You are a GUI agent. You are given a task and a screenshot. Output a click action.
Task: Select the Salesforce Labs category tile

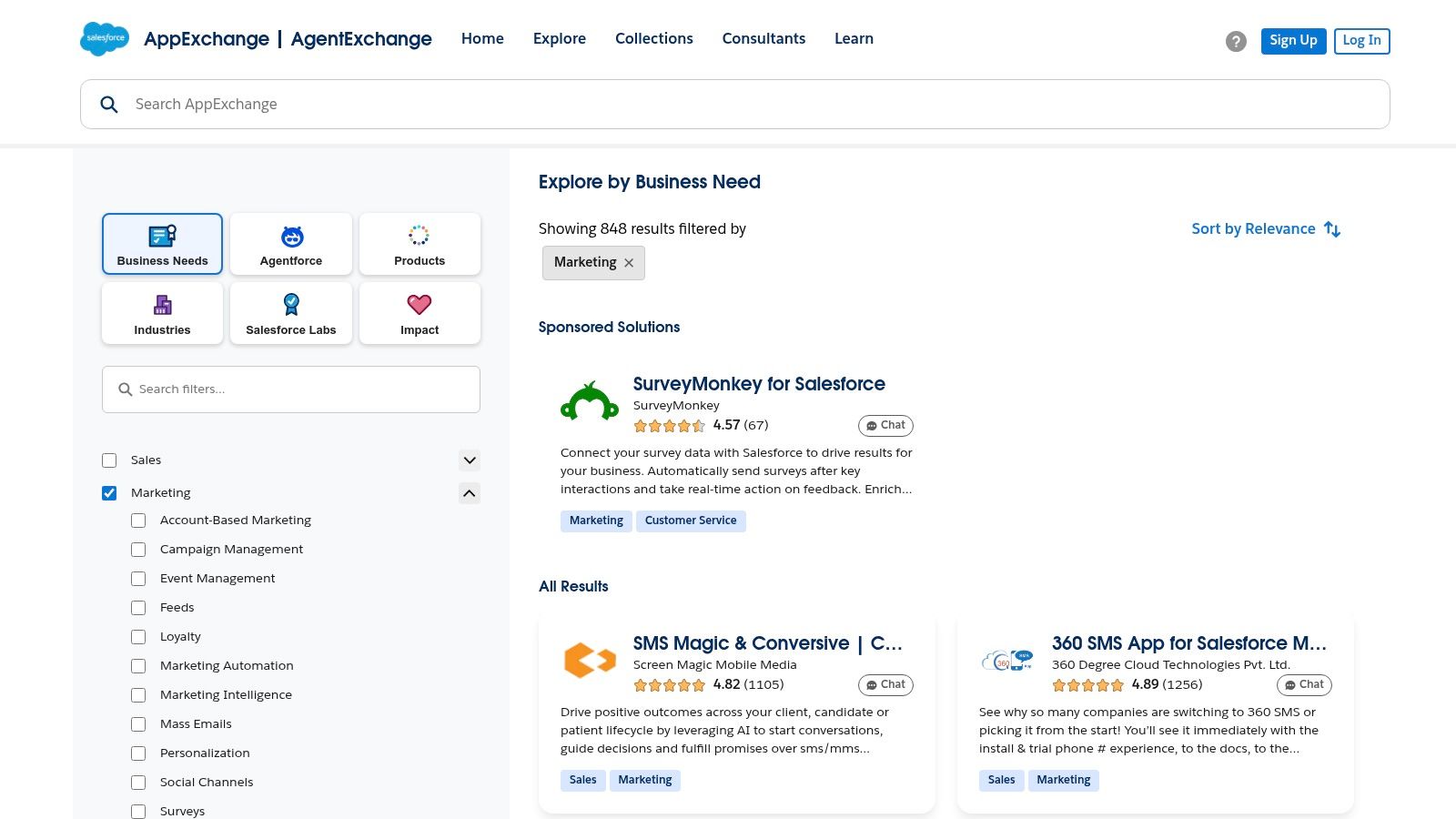(x=291, y=313)
